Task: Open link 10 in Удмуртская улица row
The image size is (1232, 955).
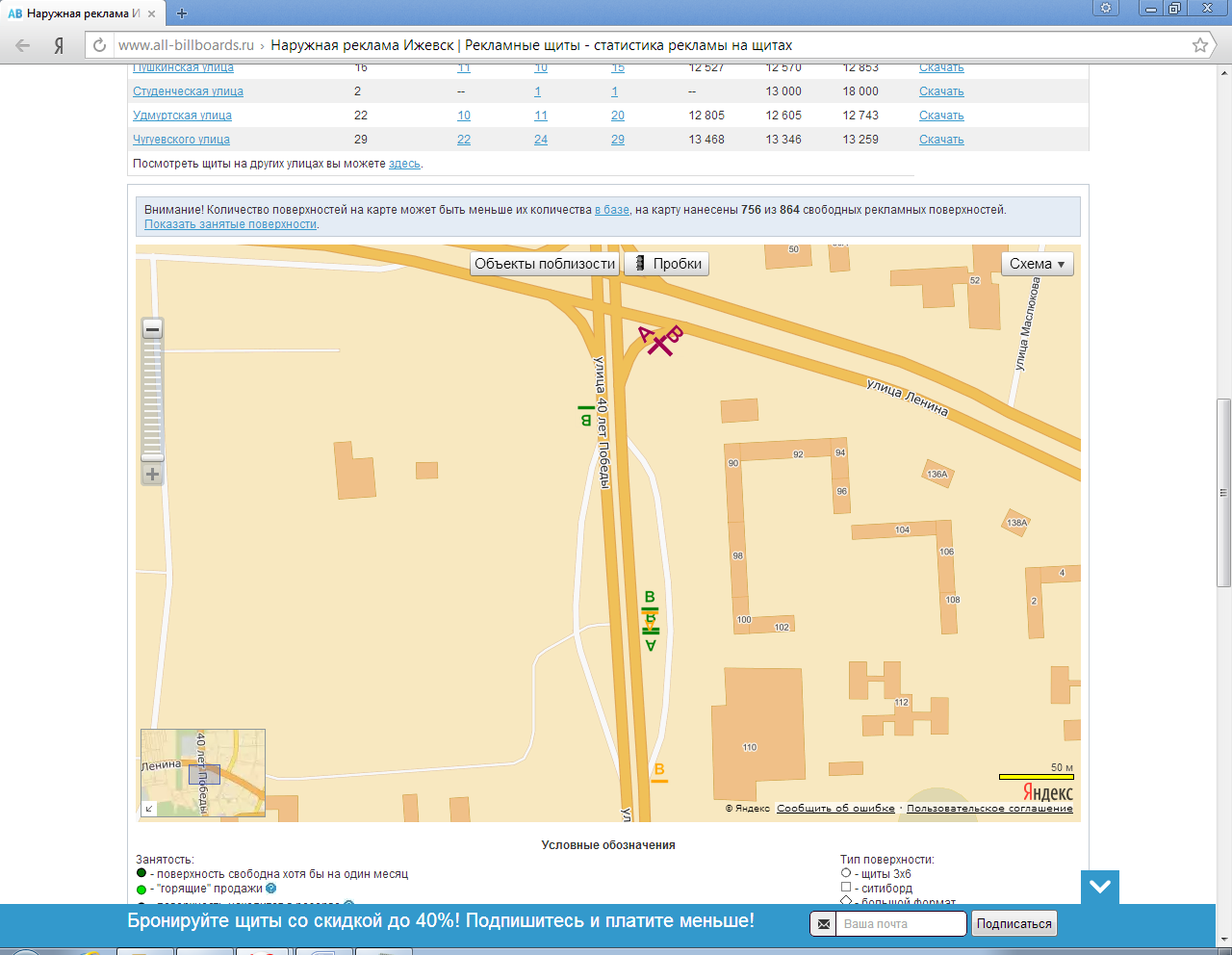Action: pyautogui.click(x=464, y=116)
